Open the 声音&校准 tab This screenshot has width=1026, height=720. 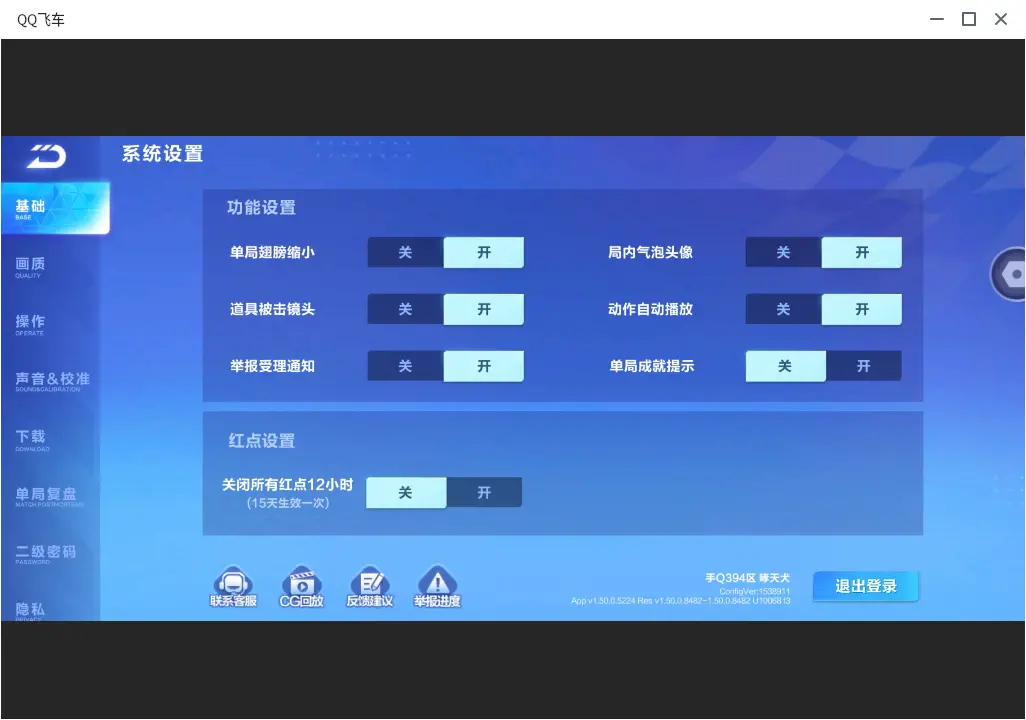(50, 382)
